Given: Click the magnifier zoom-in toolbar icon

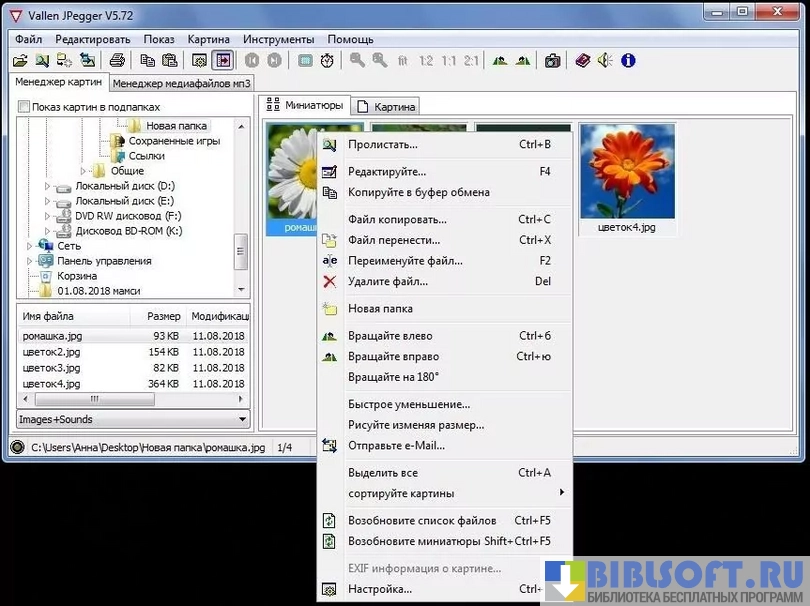Looking at the screenshot, I should coord(357,61).
